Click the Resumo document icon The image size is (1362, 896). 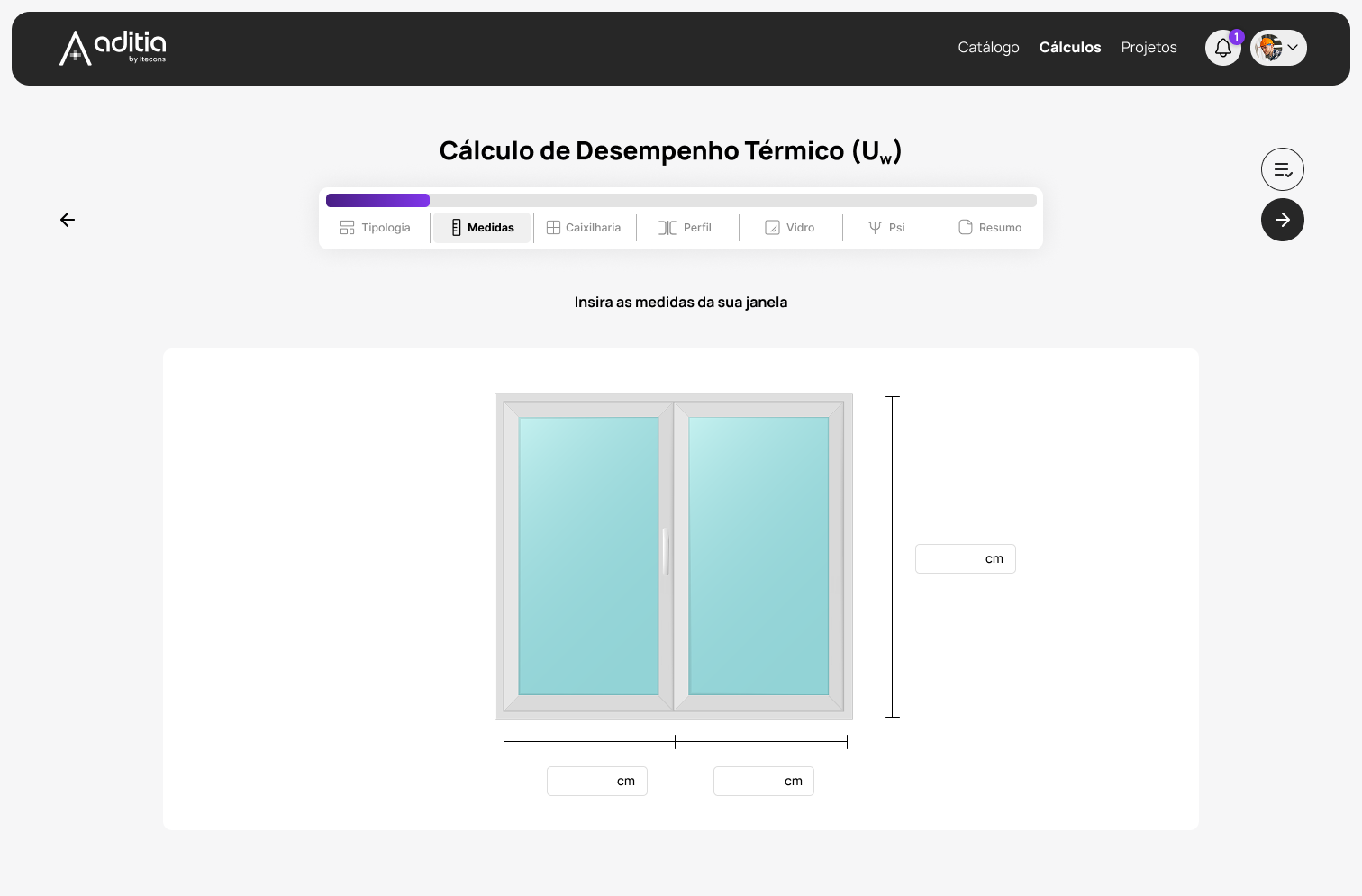coord(966,228)
